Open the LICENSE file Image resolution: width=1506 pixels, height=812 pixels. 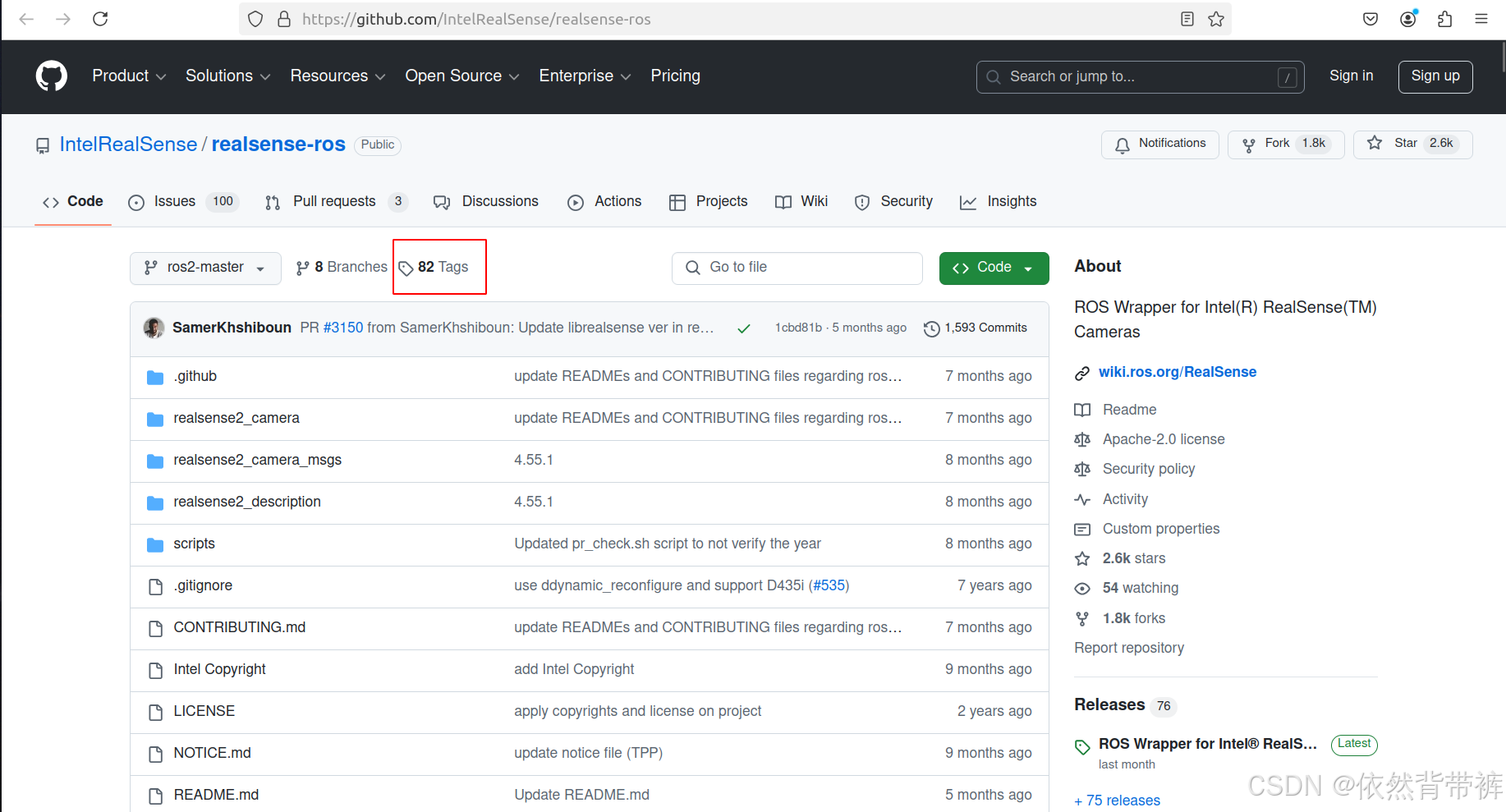tap(204, 712)
